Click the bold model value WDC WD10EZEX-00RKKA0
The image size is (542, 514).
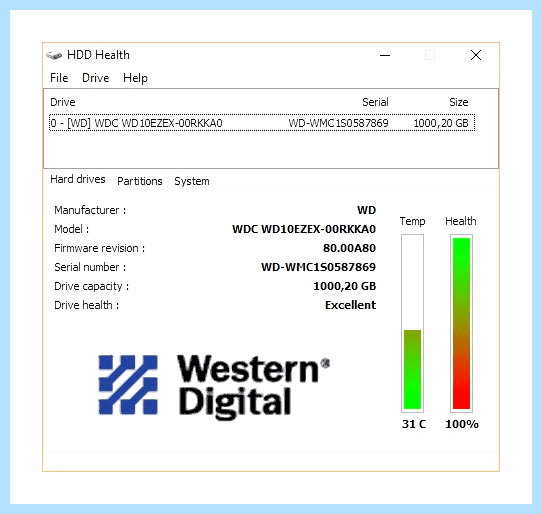[304, 229]
